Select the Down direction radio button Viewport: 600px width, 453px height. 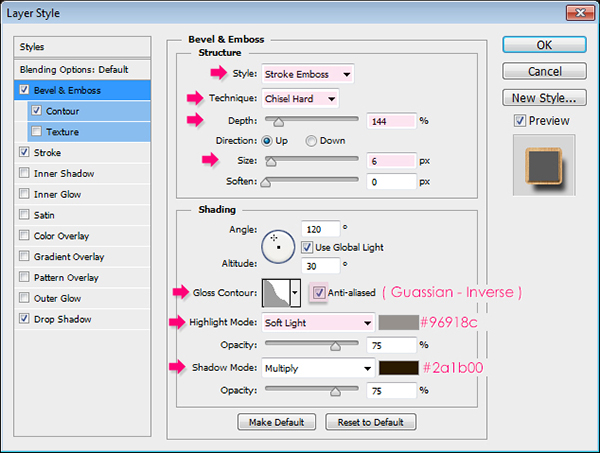click(312, 140)
